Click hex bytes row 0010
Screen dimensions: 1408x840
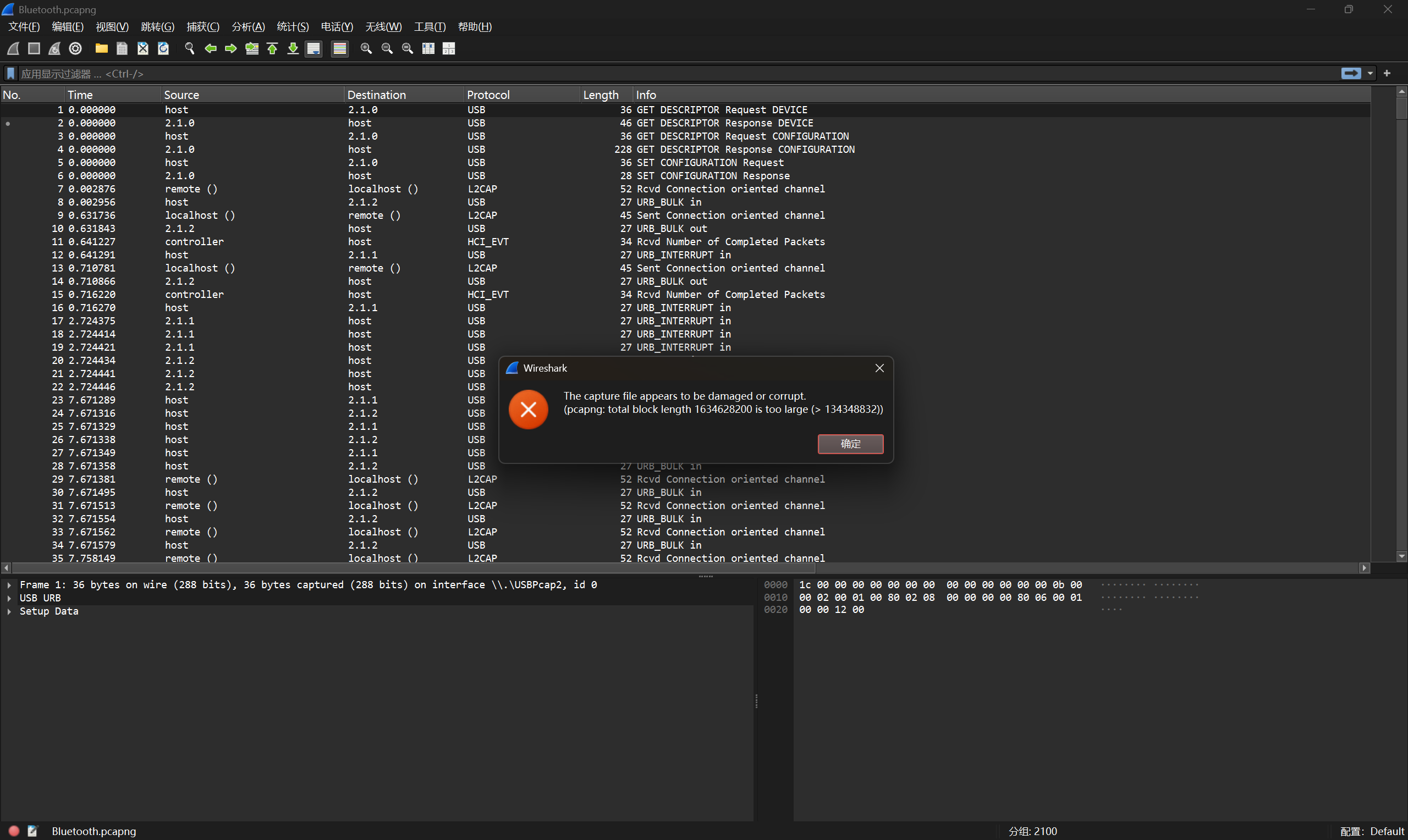940,597
